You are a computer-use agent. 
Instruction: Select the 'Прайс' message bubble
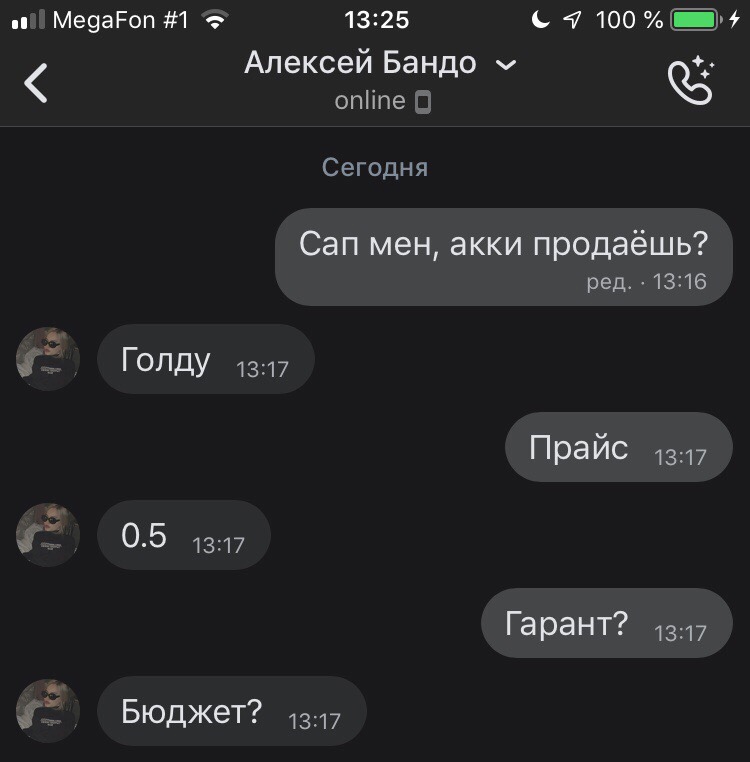619,447
